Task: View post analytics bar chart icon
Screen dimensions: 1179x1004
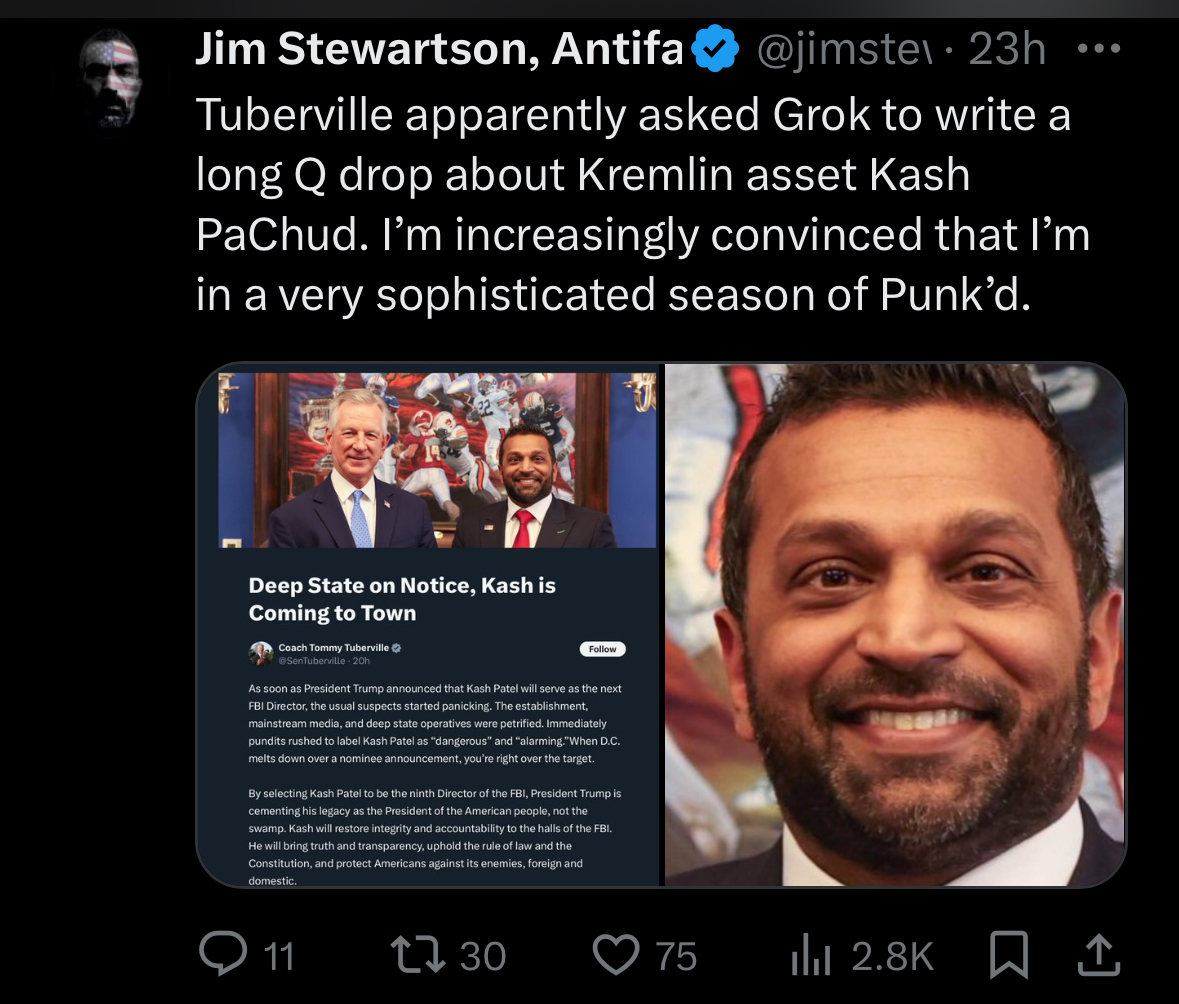Action: pyautogui.click(x=811, y=955)
